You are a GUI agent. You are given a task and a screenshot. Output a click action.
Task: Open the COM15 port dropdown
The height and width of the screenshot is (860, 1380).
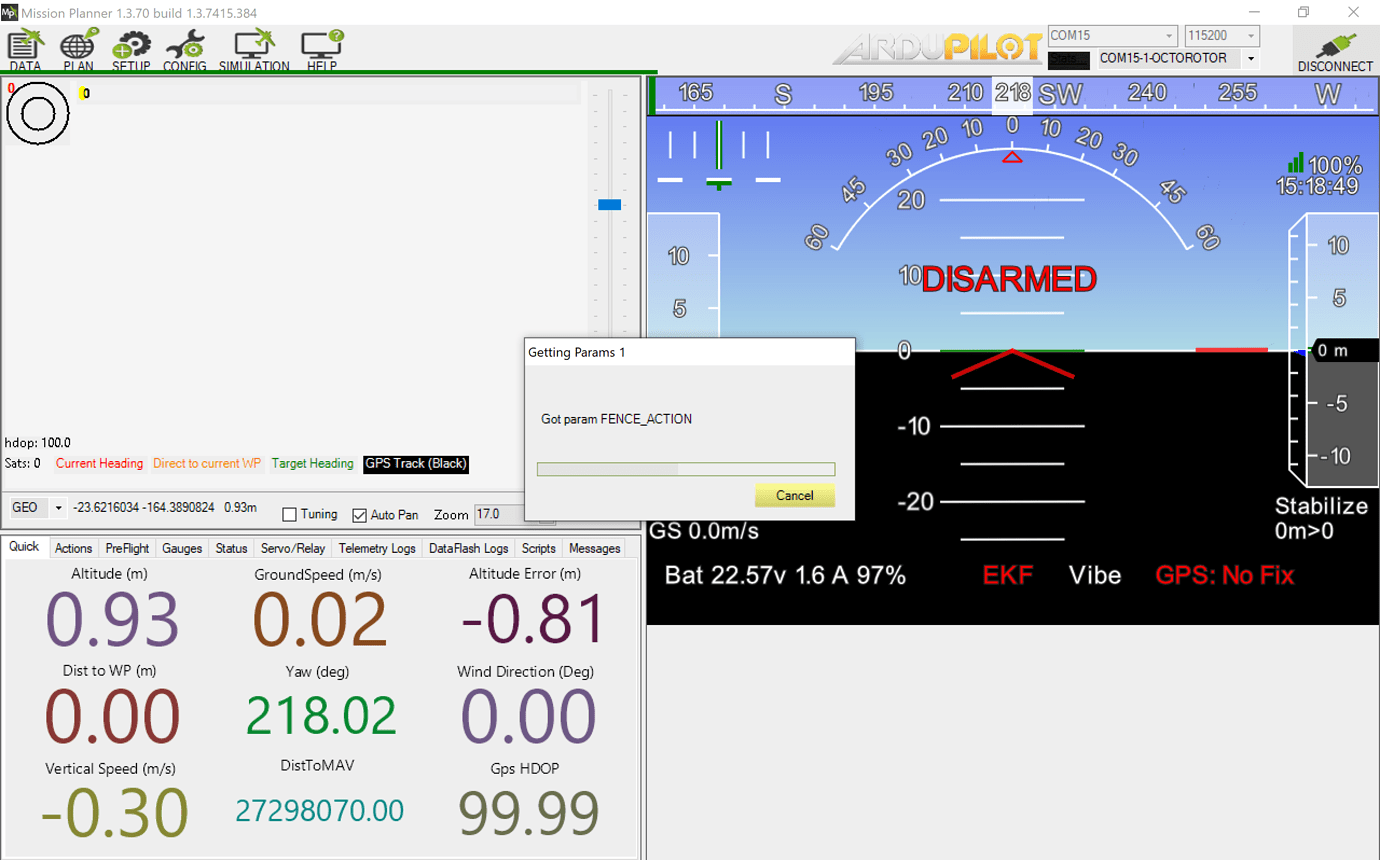coord(1168,36)
